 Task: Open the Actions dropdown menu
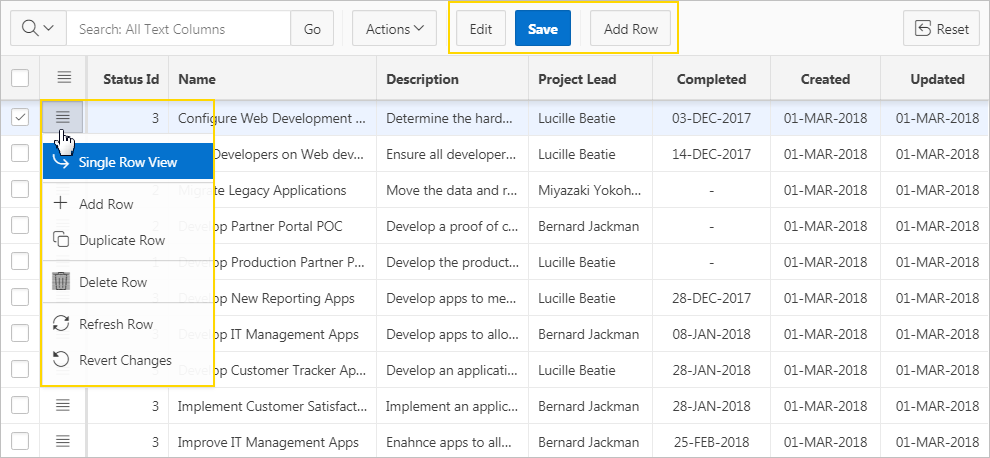tap(394, 29)
